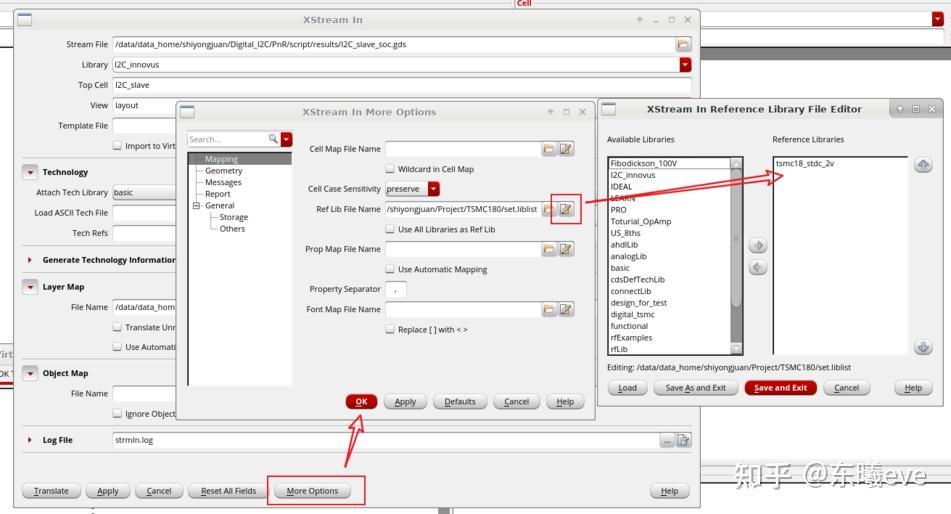Toggle Use Automatic Mapping checkbox

click(390, 269)
